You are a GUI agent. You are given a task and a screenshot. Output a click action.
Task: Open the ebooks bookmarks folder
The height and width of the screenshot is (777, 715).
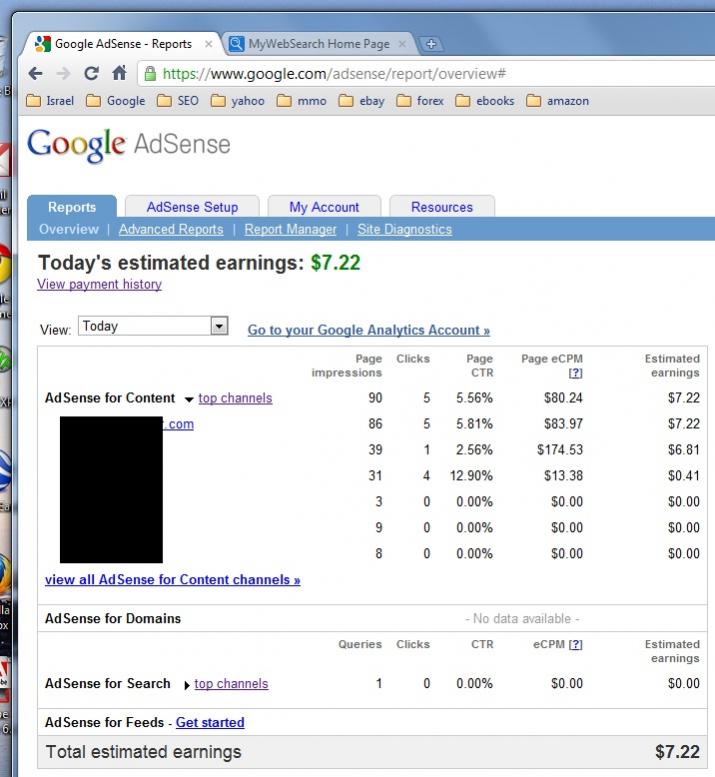tap(485, 101)
